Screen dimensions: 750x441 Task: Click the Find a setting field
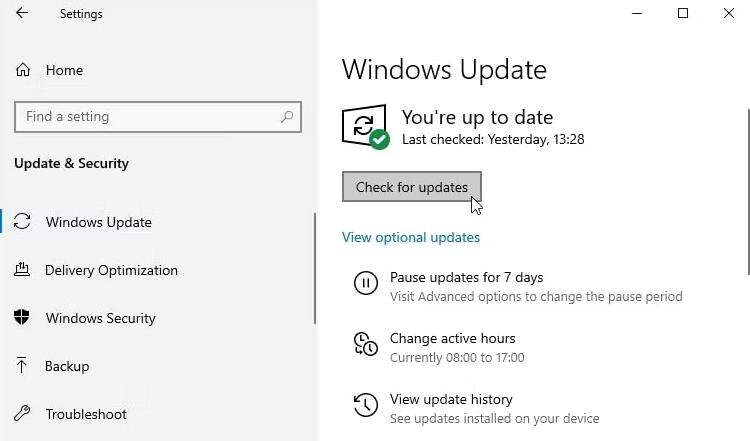pyautogui.click(x=158, y=117)
